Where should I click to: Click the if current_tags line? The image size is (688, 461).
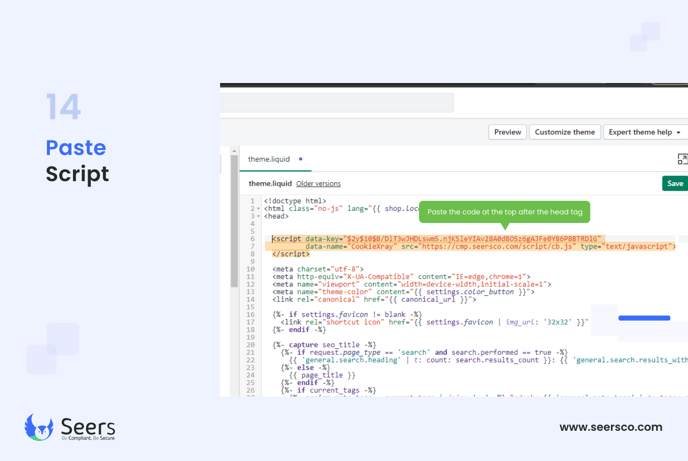point(328,390)
